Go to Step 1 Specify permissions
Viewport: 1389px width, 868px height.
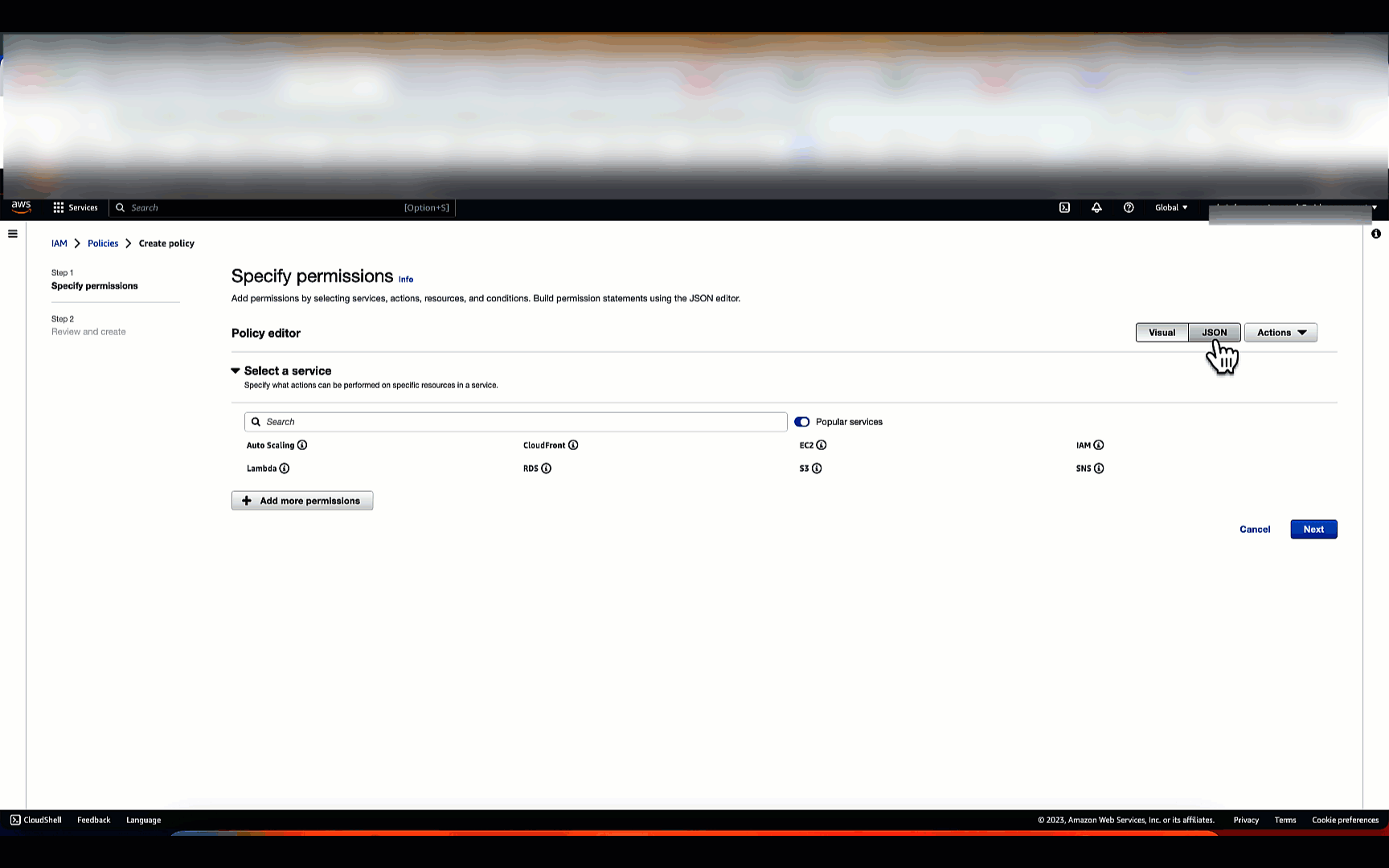(x=95, y=286)
